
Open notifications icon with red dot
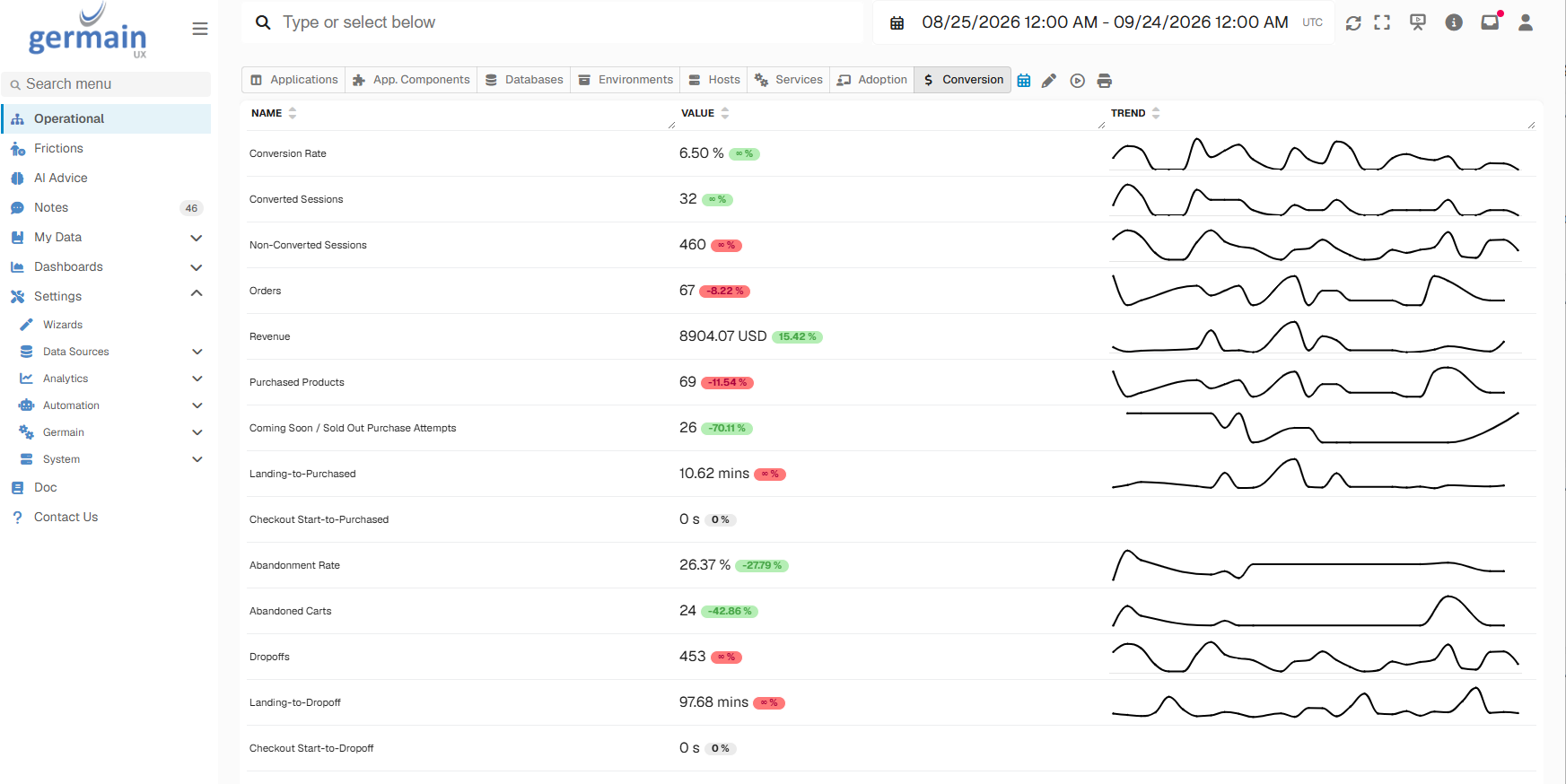(1491, 22)
